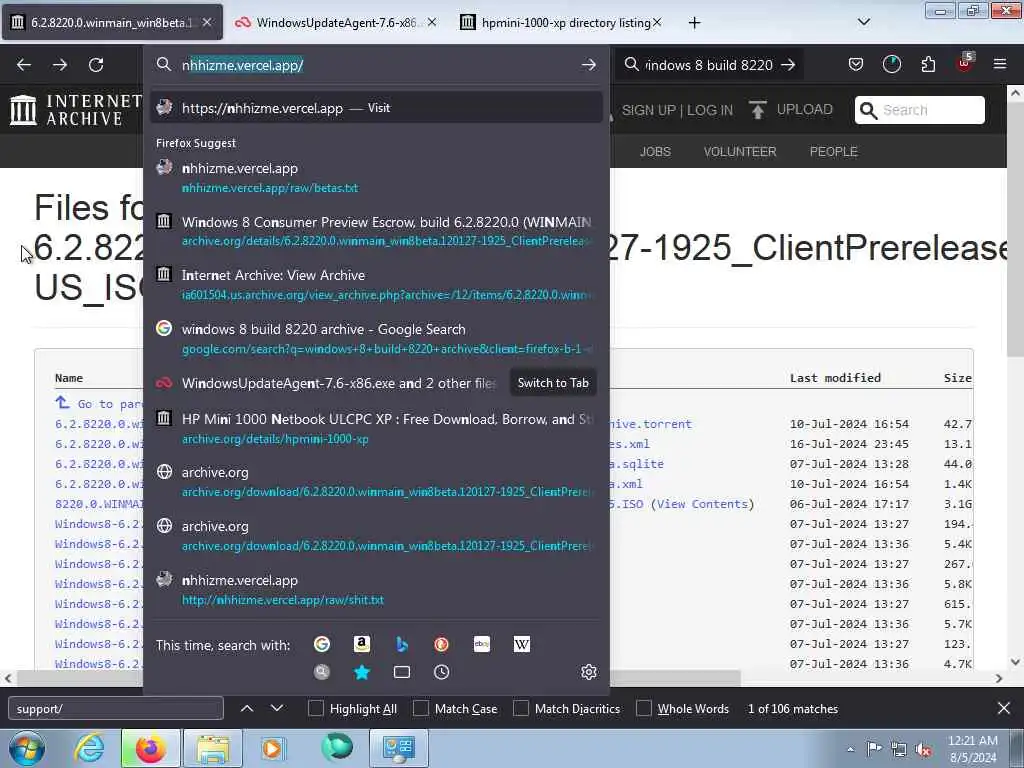Search this time with Google
The width and height of the screenshot is (1024, 768).
(322, 645)
